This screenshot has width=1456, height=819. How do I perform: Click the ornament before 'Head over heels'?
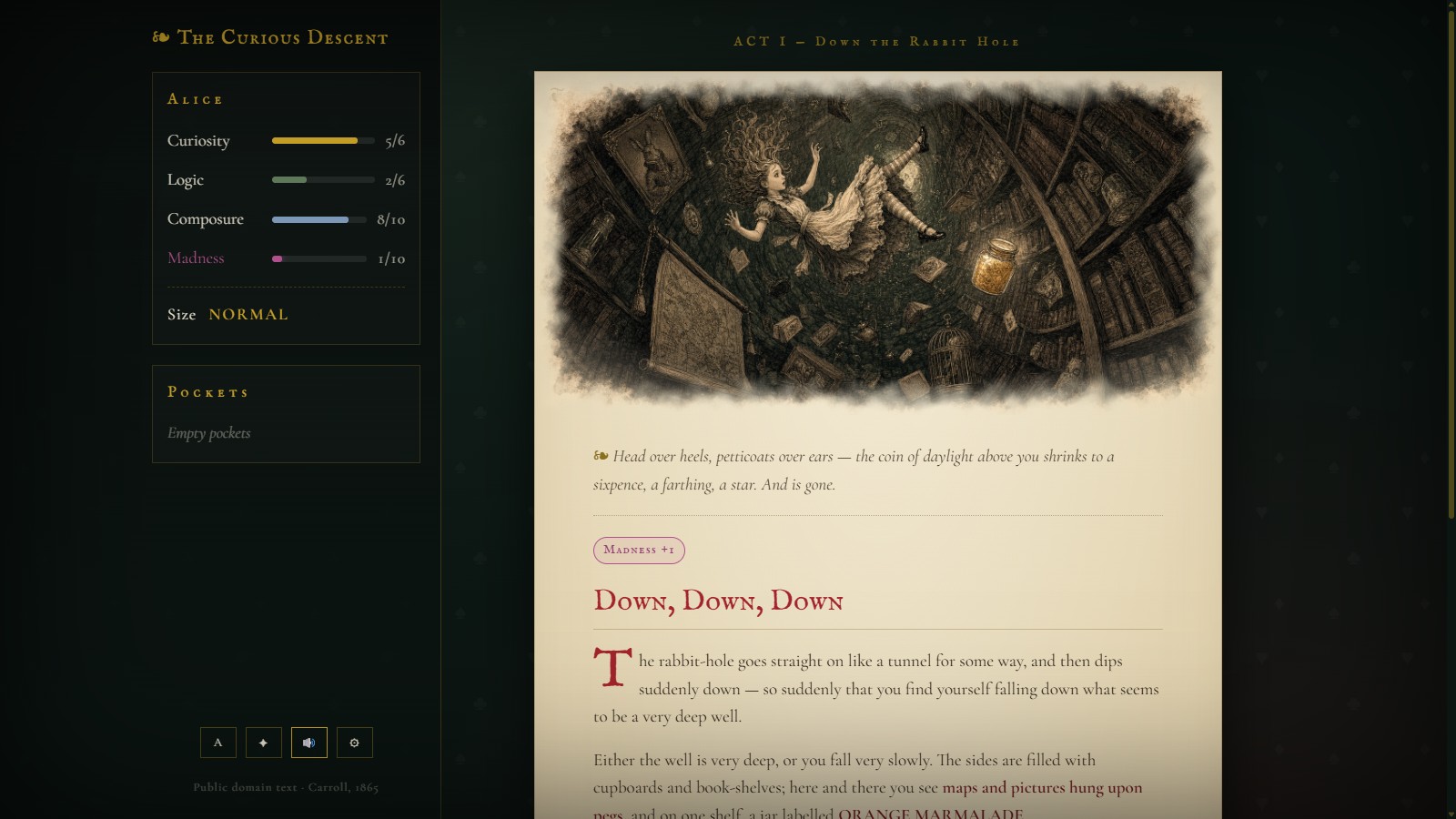601,456
